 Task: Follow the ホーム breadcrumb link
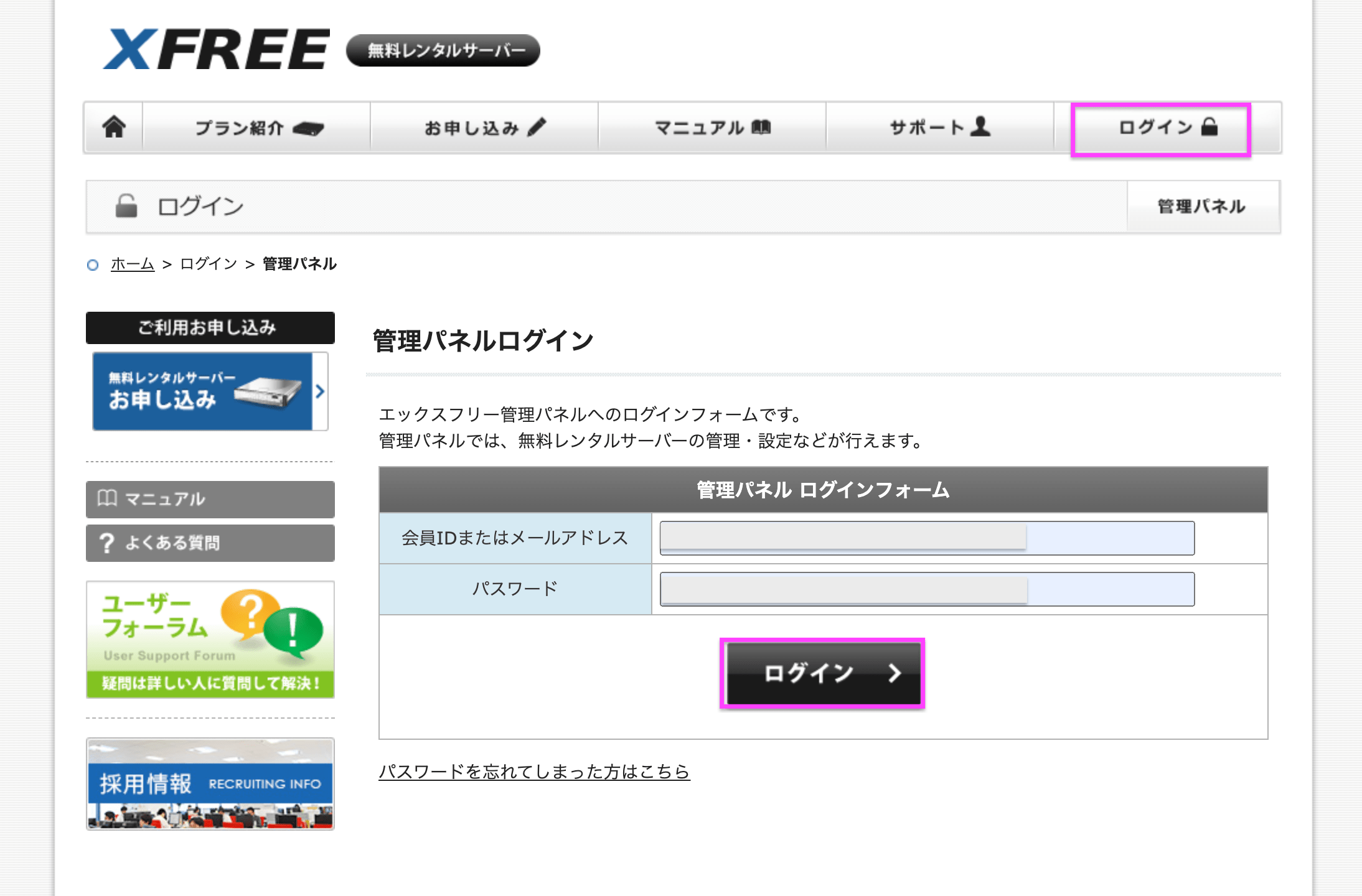pyautogui.click(x=132, y=264)
